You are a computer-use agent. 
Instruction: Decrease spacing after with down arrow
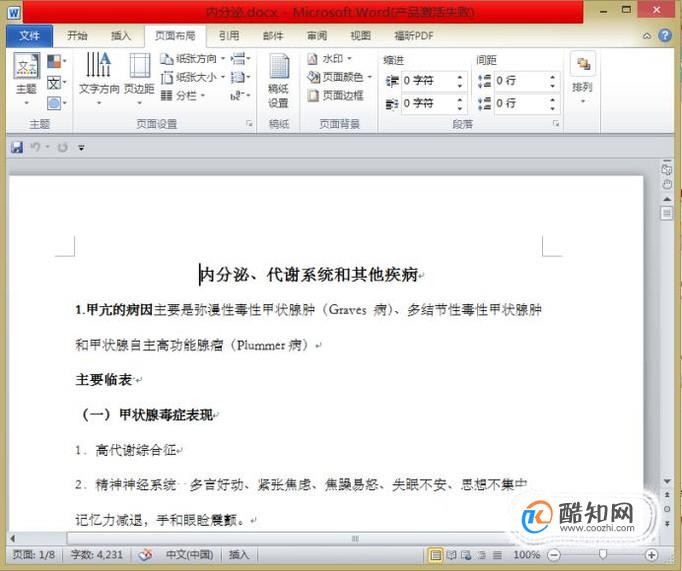click(x=552, y=107)
